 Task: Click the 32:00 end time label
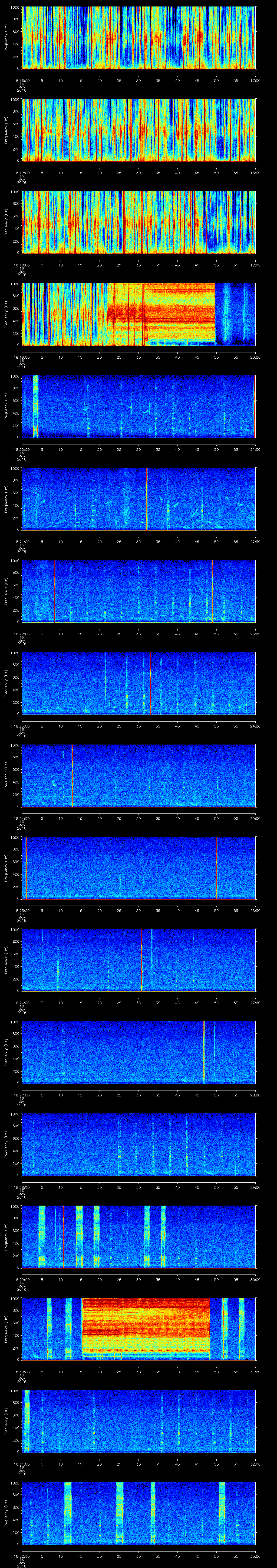point(256,1464)
